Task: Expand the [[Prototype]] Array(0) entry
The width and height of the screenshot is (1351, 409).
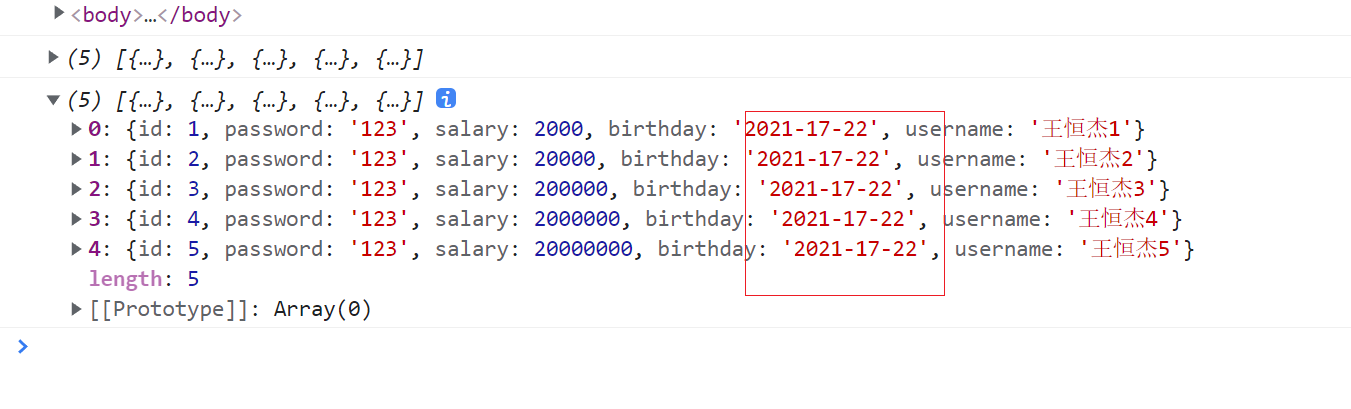Action: [77, 309]
